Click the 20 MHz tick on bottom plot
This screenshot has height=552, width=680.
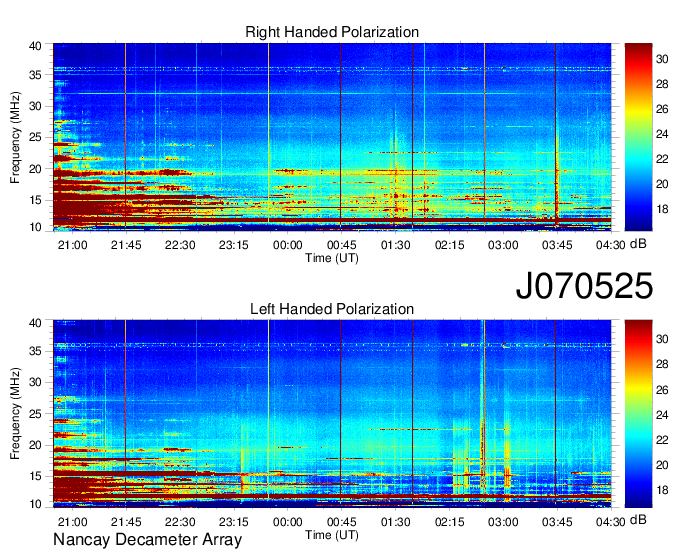tap(35, 445)
